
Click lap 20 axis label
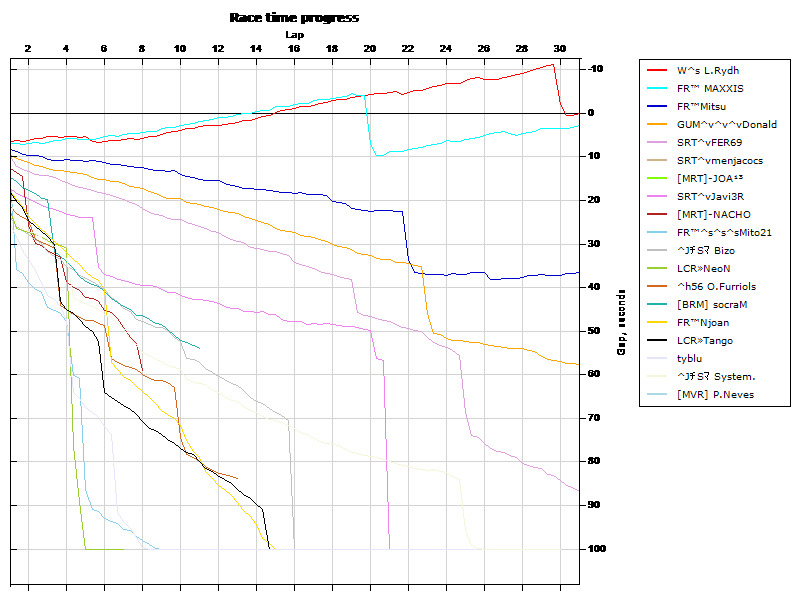(x=370, y=48)
